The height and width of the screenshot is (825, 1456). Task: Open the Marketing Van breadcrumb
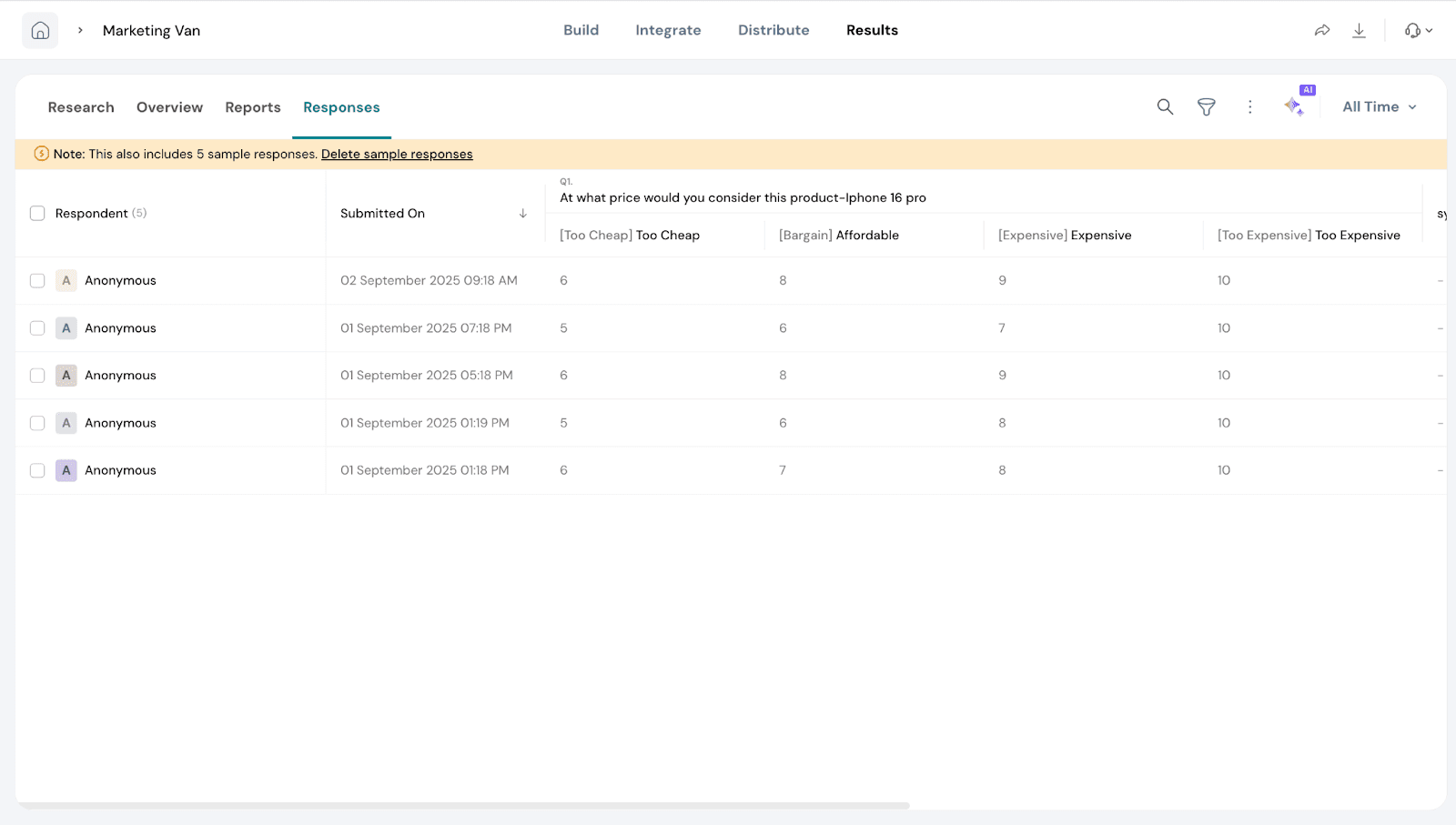click(151, 31)
